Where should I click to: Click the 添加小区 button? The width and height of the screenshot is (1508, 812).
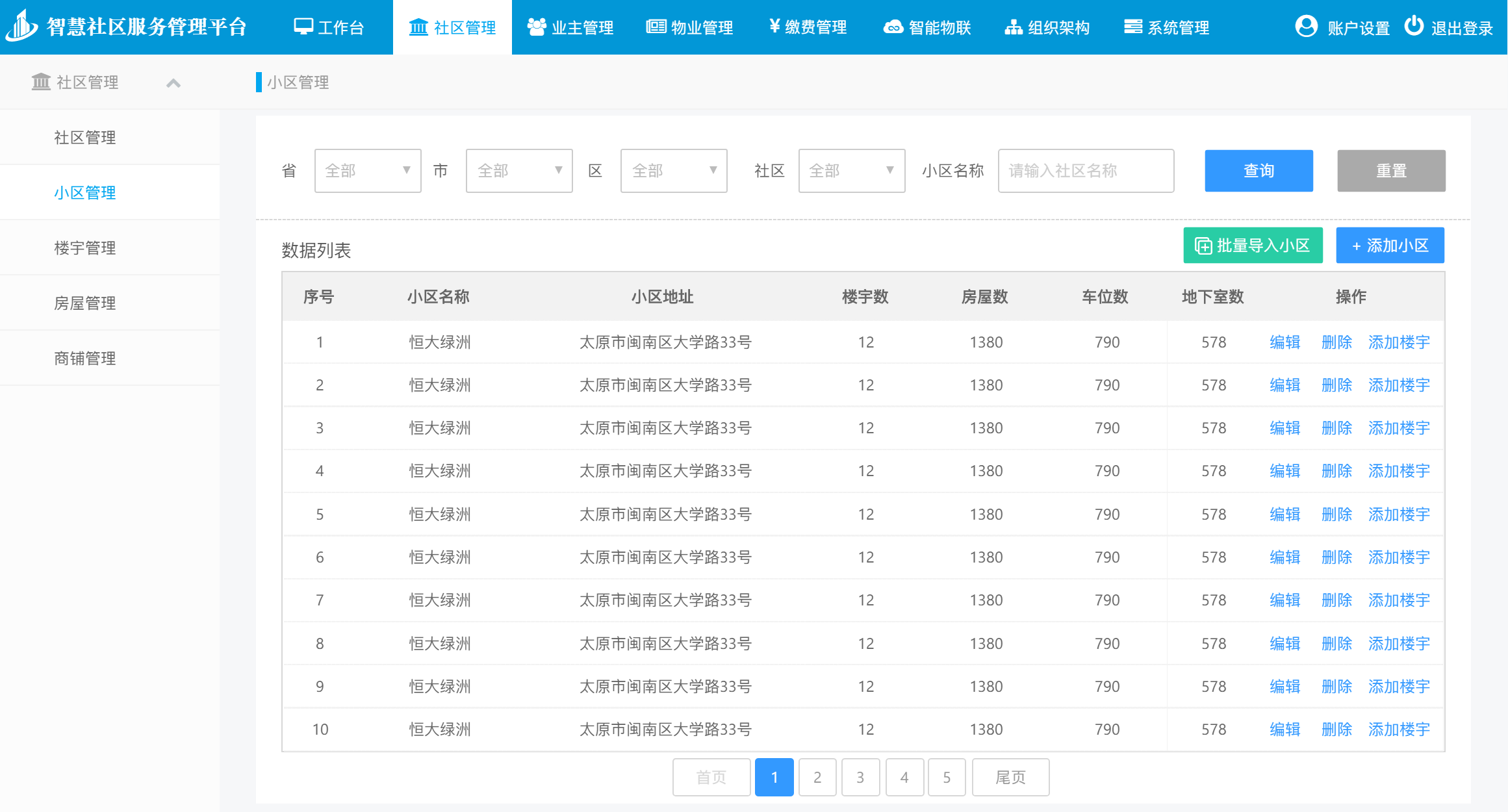click(x=1390, y=246)
